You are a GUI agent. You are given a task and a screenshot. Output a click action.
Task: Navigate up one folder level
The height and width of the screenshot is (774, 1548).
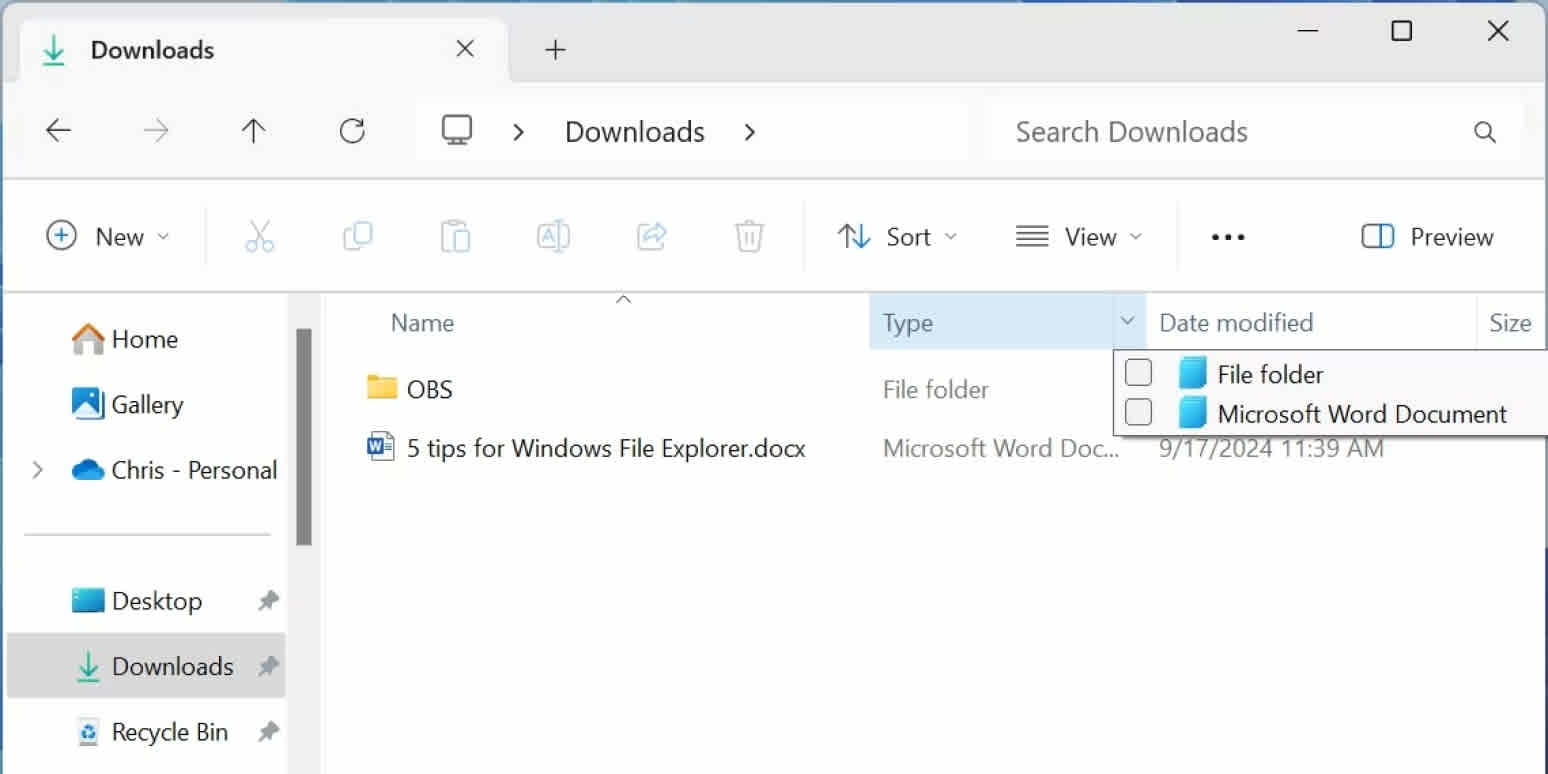tap(254, 130)
